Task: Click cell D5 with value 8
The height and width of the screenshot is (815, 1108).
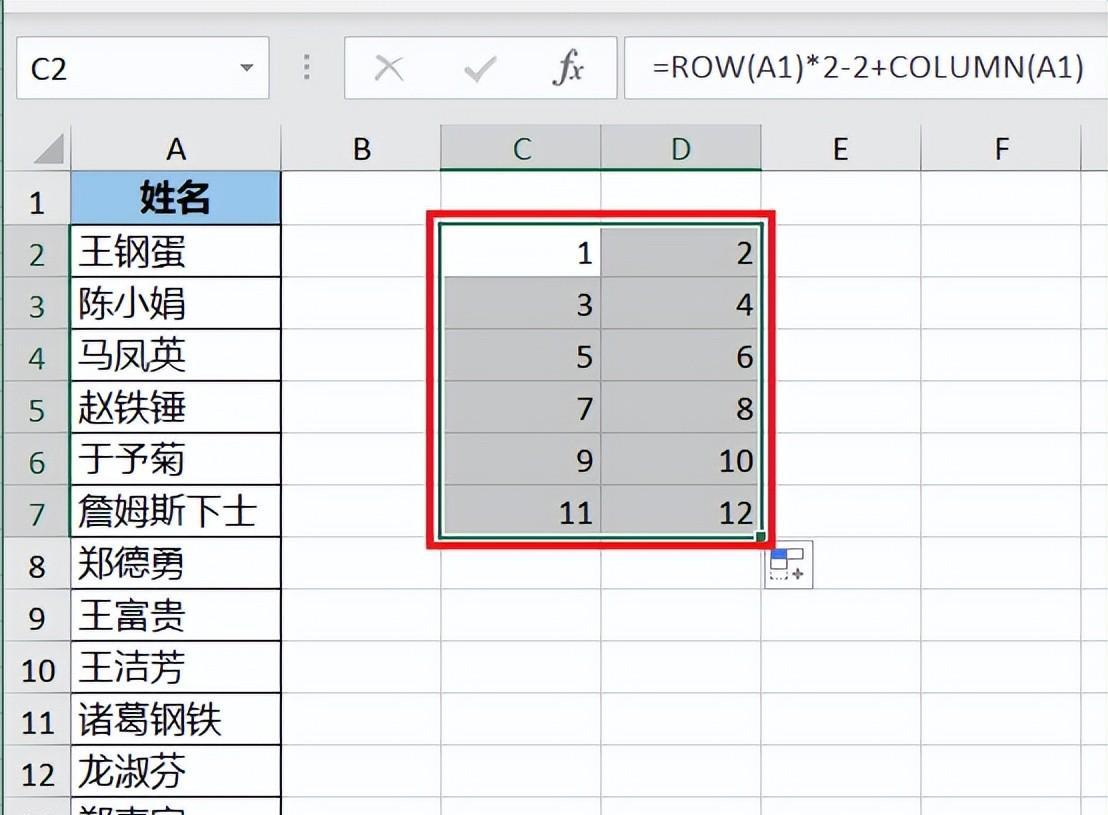Action: pos(681,408)
